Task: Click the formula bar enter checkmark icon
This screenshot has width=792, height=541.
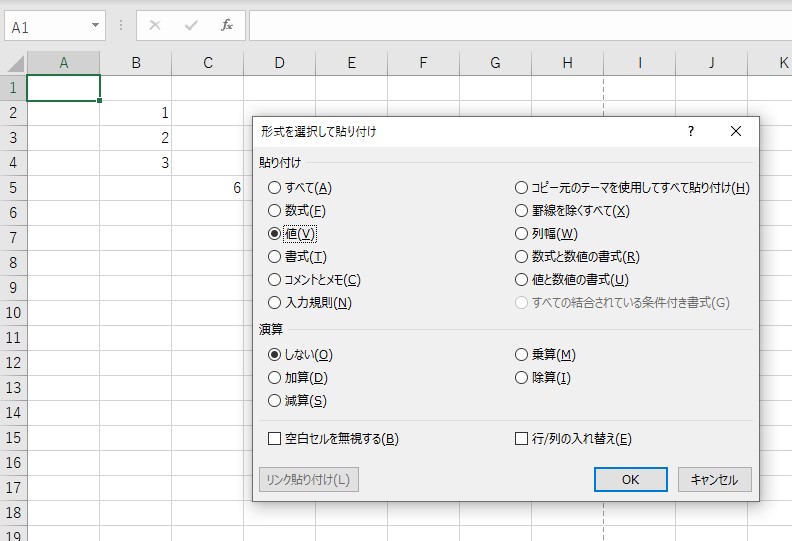Action: 191,26
